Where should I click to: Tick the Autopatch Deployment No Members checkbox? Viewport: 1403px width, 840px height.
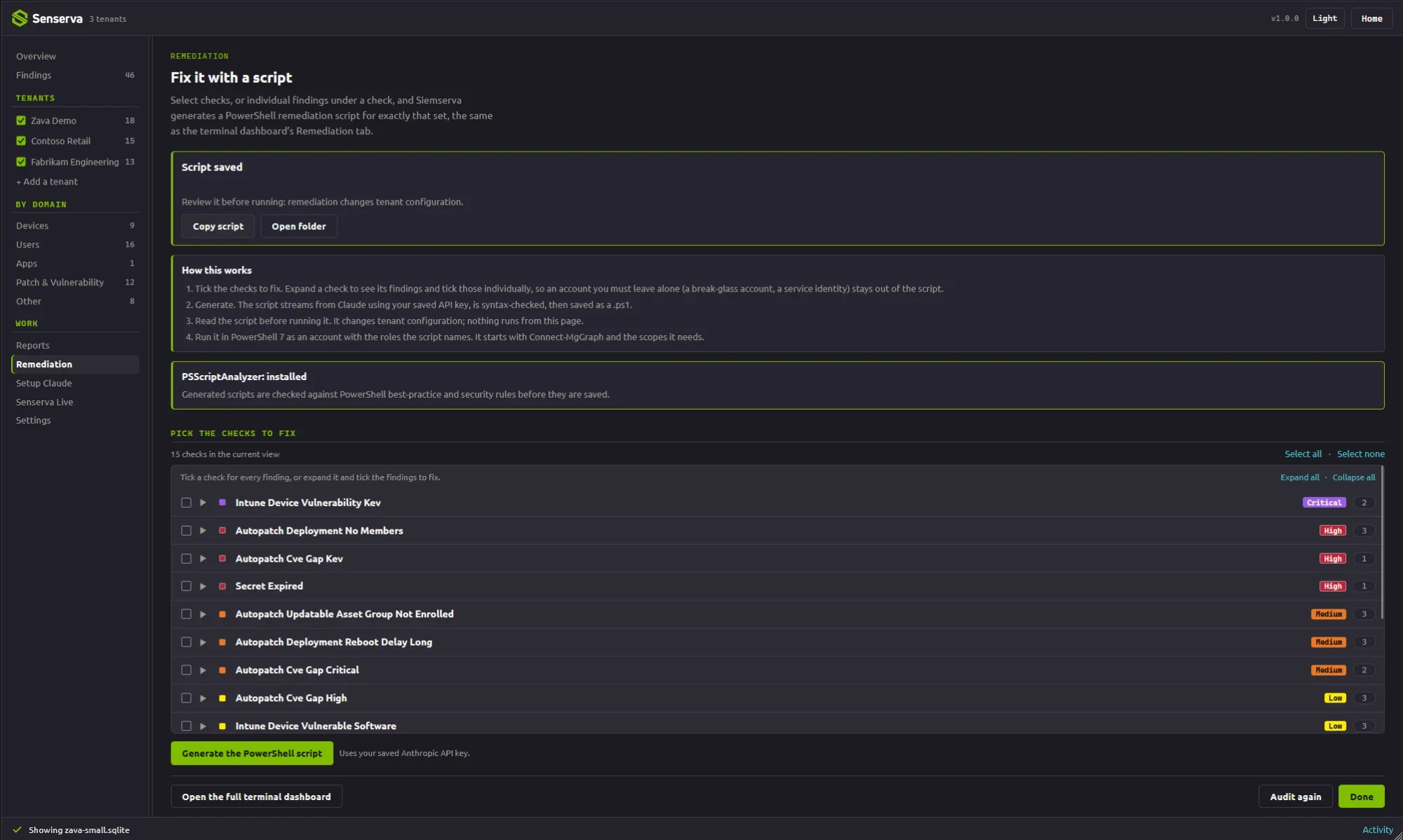[186, 531]
